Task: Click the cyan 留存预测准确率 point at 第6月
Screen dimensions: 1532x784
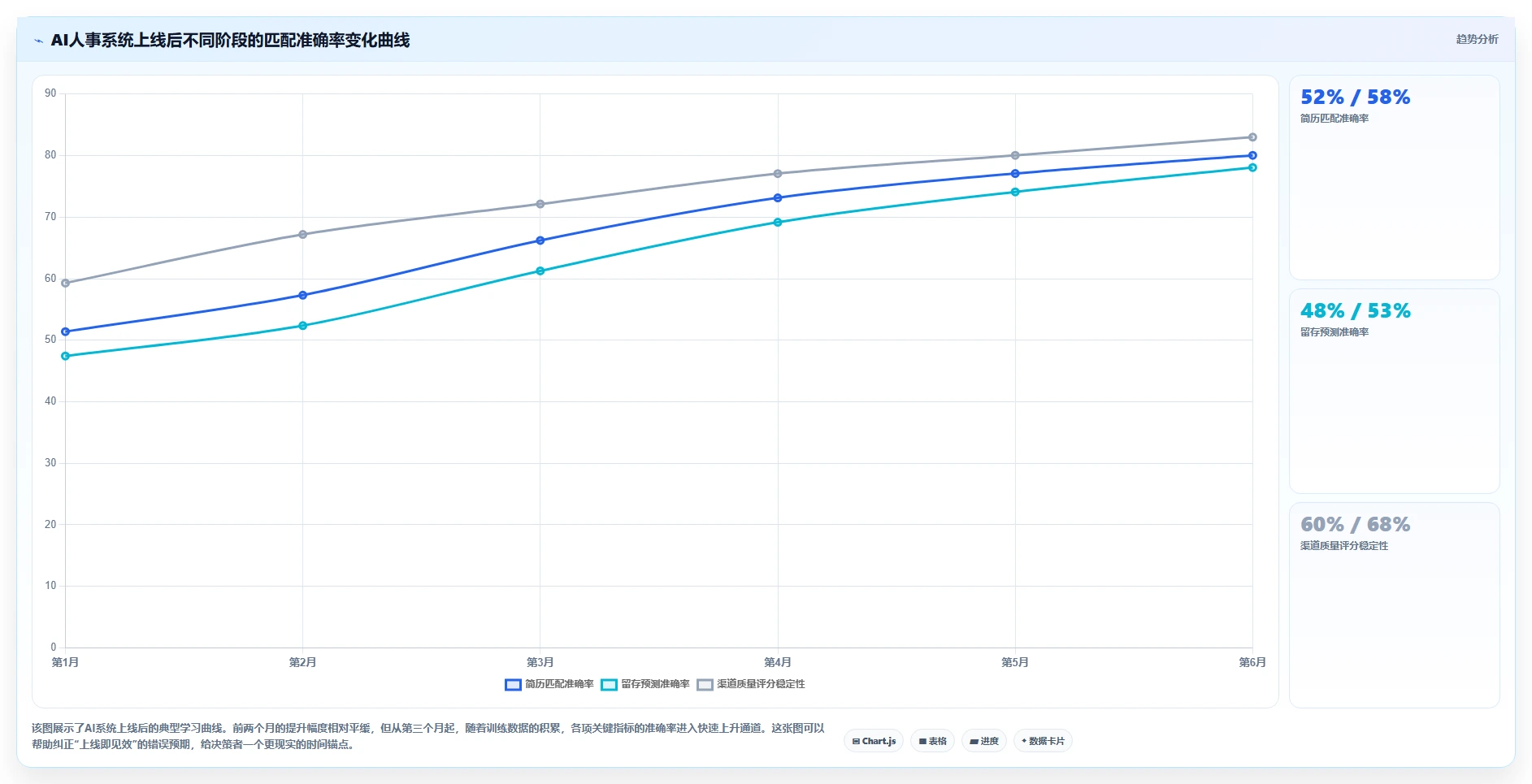Action: click(x=1252, y=167)
